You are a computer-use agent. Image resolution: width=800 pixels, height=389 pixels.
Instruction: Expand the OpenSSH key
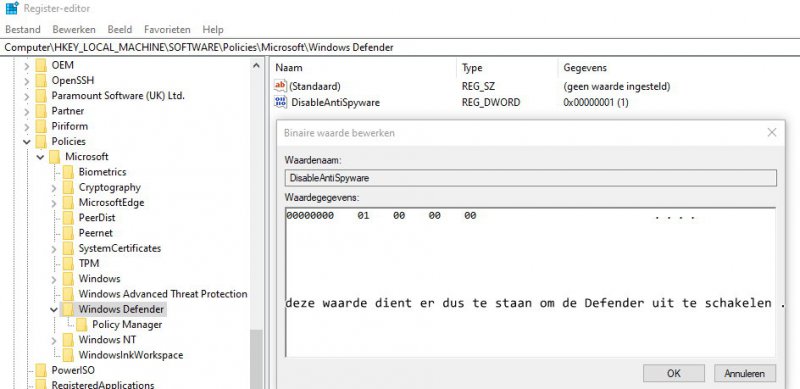pos(27,81)
